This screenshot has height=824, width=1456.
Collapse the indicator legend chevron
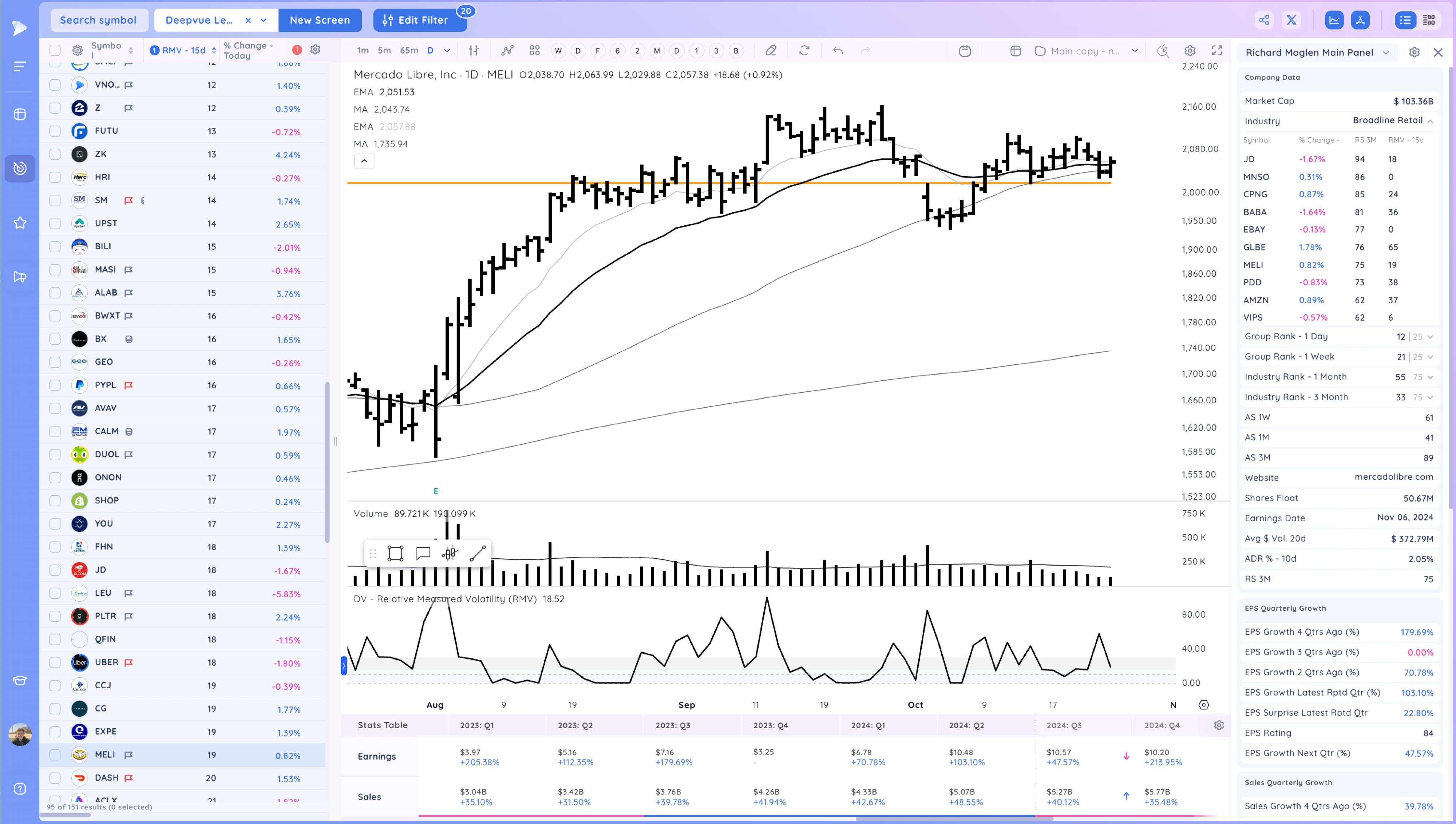click(364, 161)
